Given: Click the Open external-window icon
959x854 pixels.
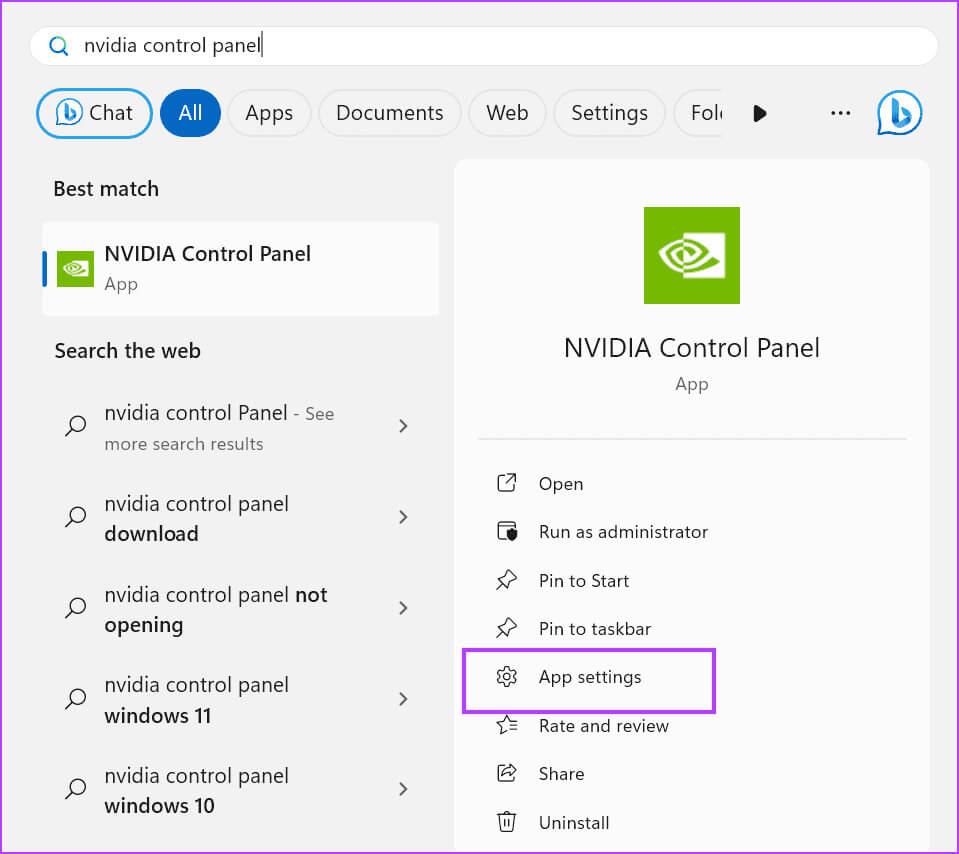Looking at the screenshot, I should coord(506,483).
